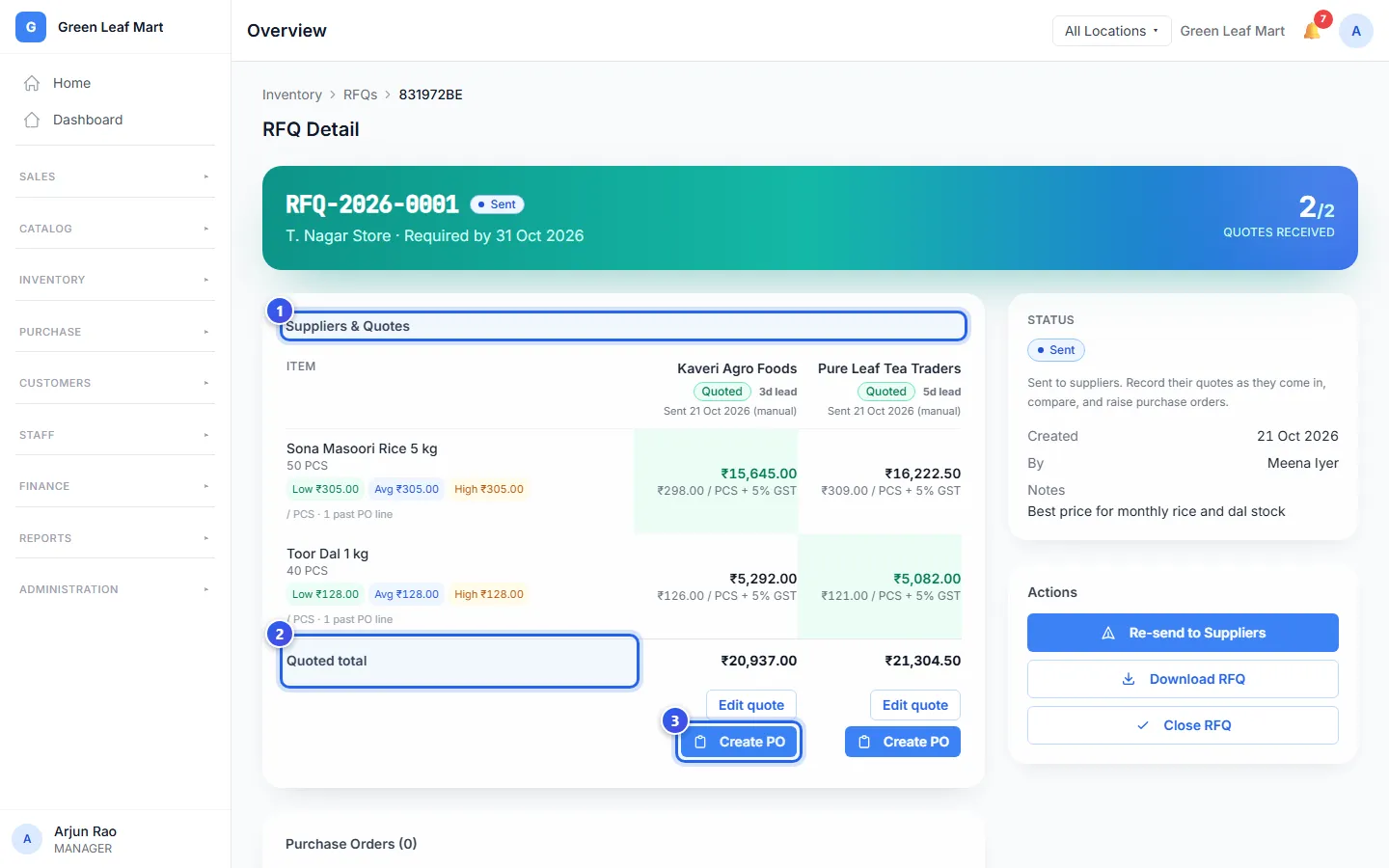Expand the ADMINISTRATION sidebar section
Image resolution: width=1389 pixels, height=868 pixels.
pyautogui.click(x=115, y=589)
